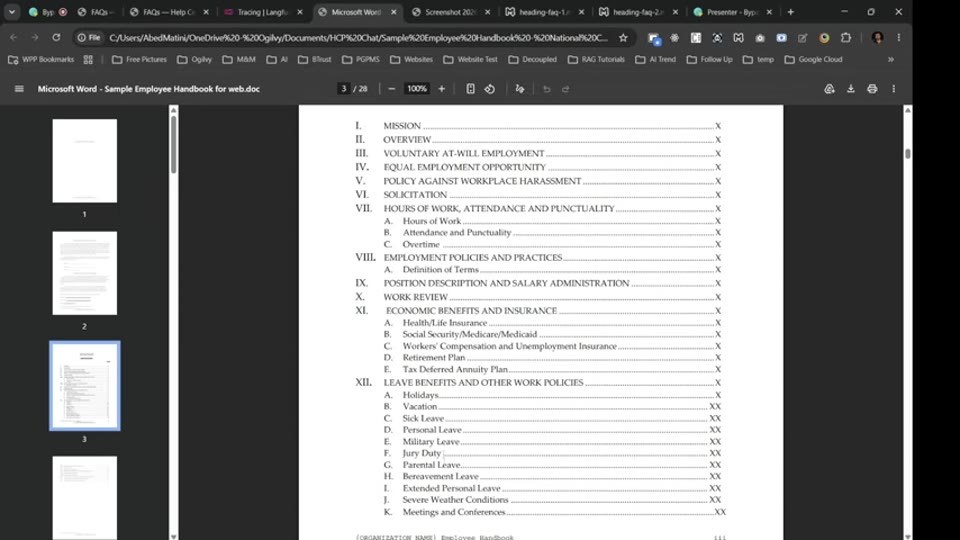Open the Website Test bookmark folder

tap(470, 59)
